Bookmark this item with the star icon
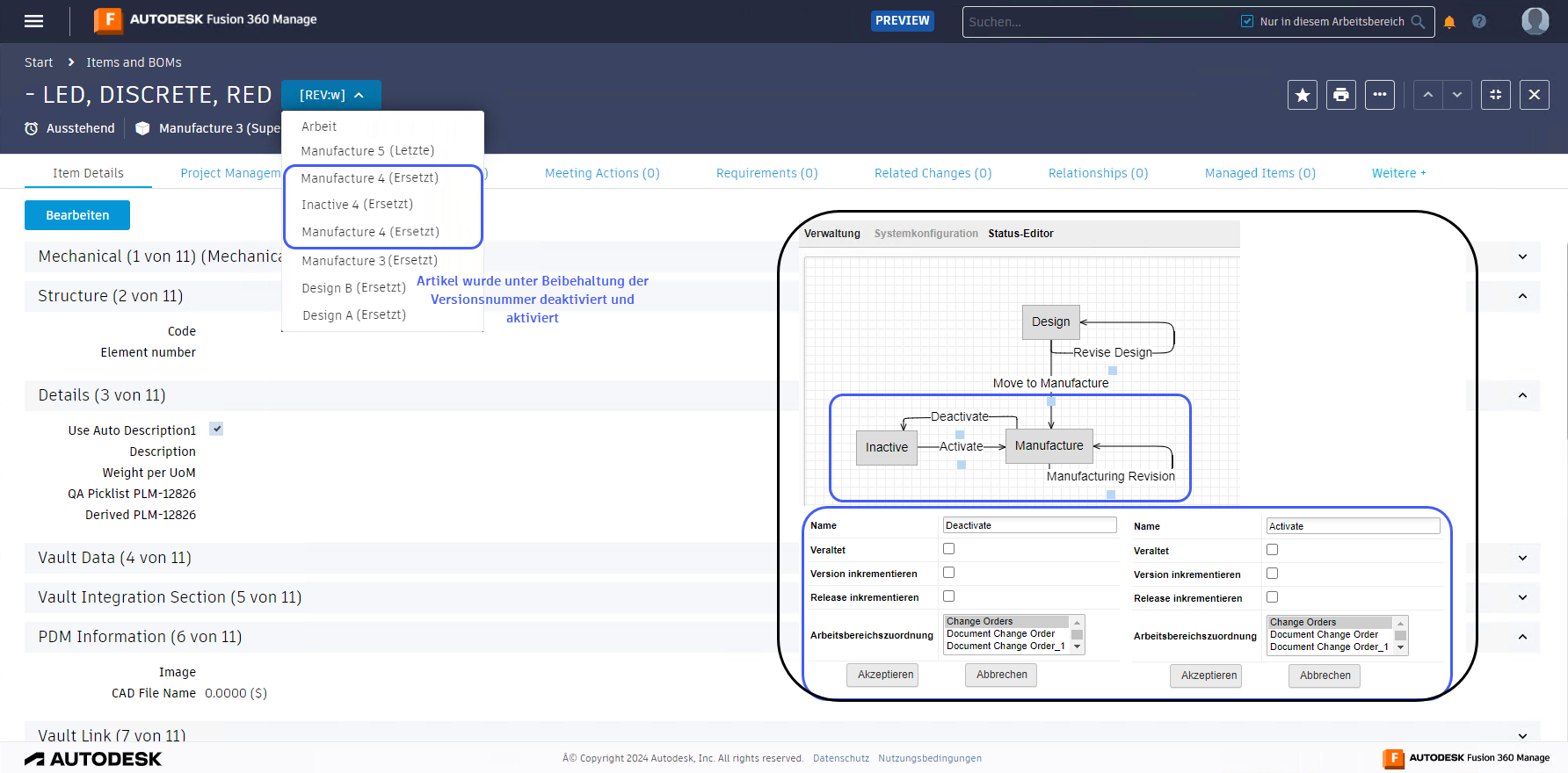Screen dimensions: 1568x773 (1303, 95)
